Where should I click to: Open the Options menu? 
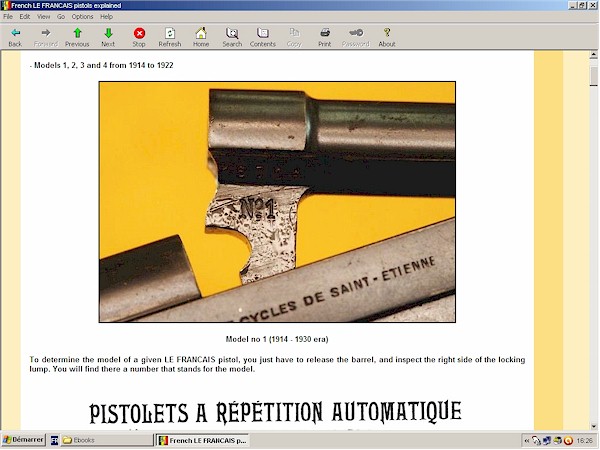point(82,16)
